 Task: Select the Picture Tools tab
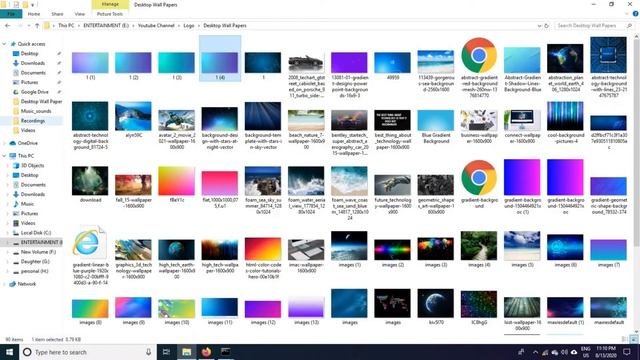[110, 14]
